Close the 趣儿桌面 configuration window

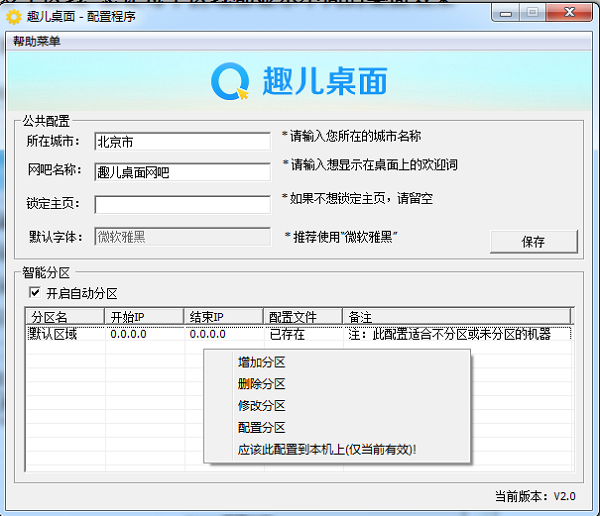click(569, 13)
